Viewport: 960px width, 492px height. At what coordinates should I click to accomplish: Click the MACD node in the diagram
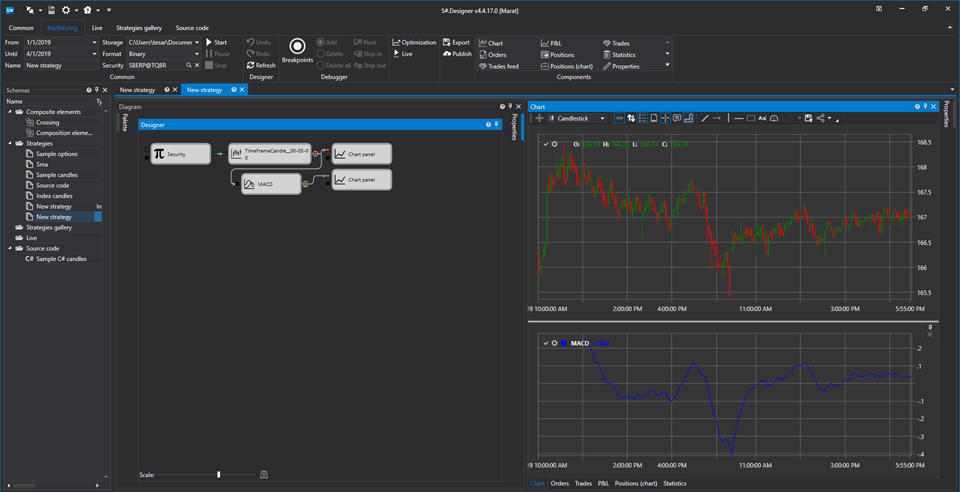click(x=271, y=184)
